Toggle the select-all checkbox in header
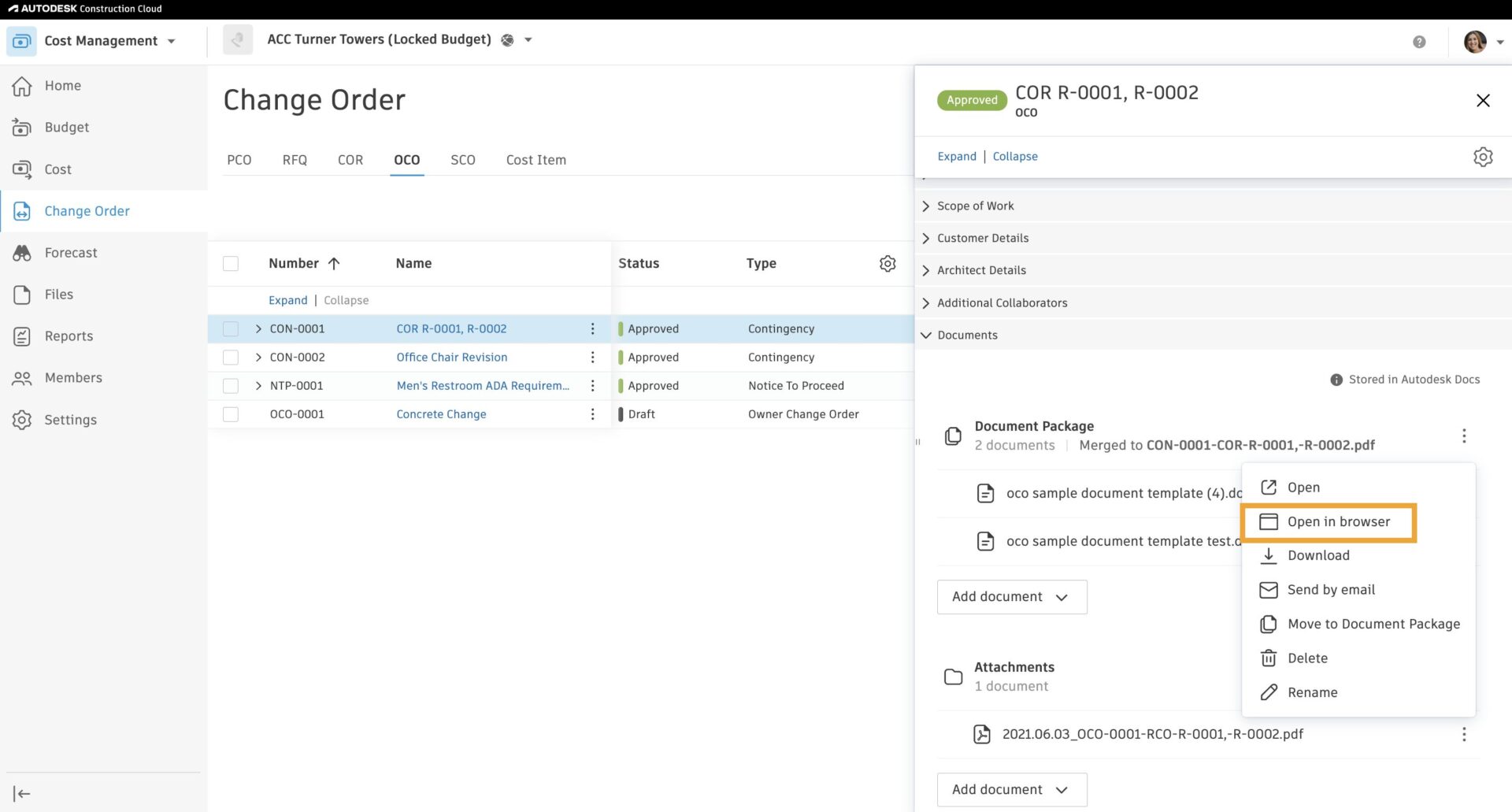This screenshot has width=1512, height=812. 231,264
